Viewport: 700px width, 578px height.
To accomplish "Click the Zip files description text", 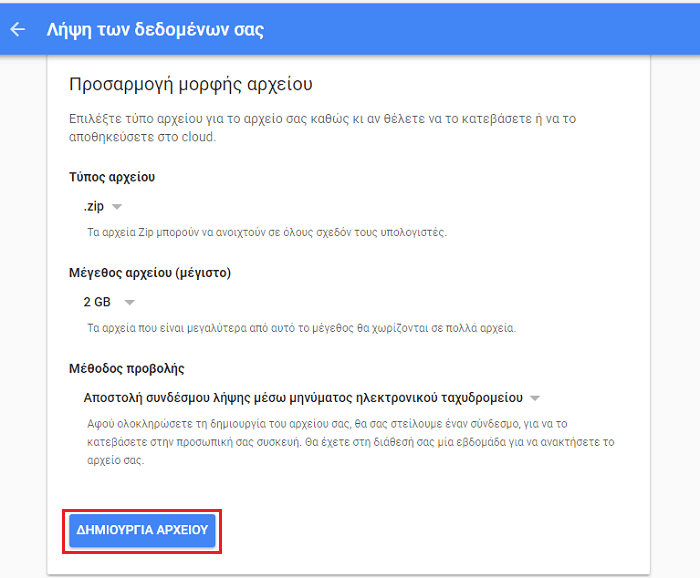I will click(267, 232).
